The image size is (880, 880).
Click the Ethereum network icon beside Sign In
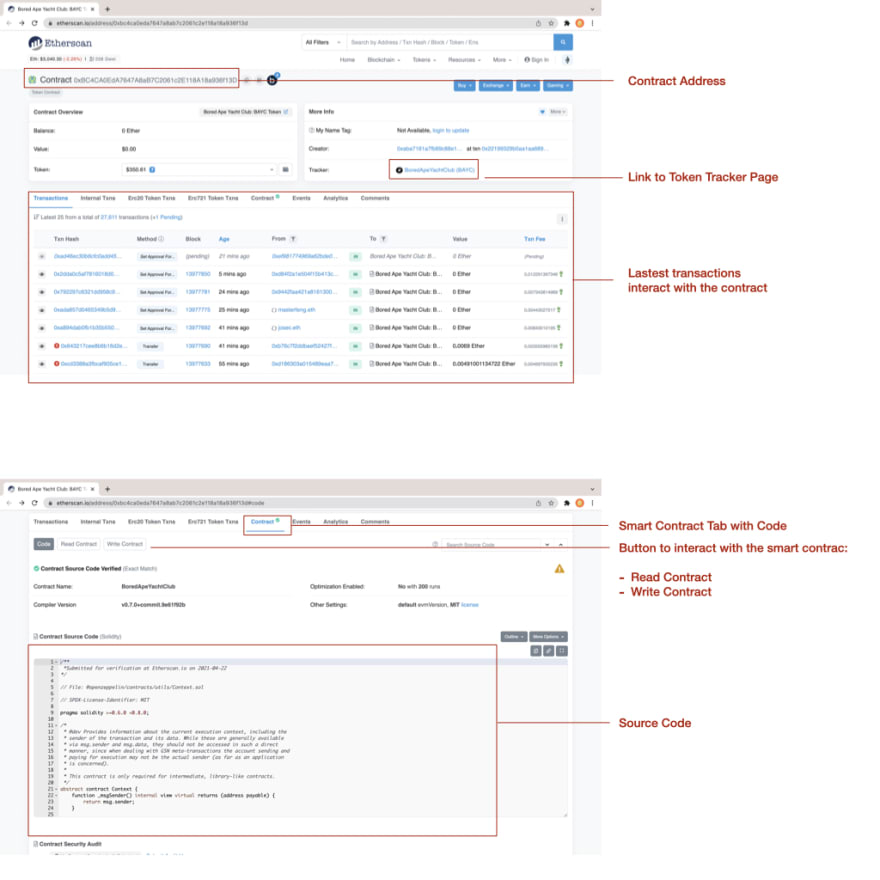pyautogui.click(x=567, y=60)
